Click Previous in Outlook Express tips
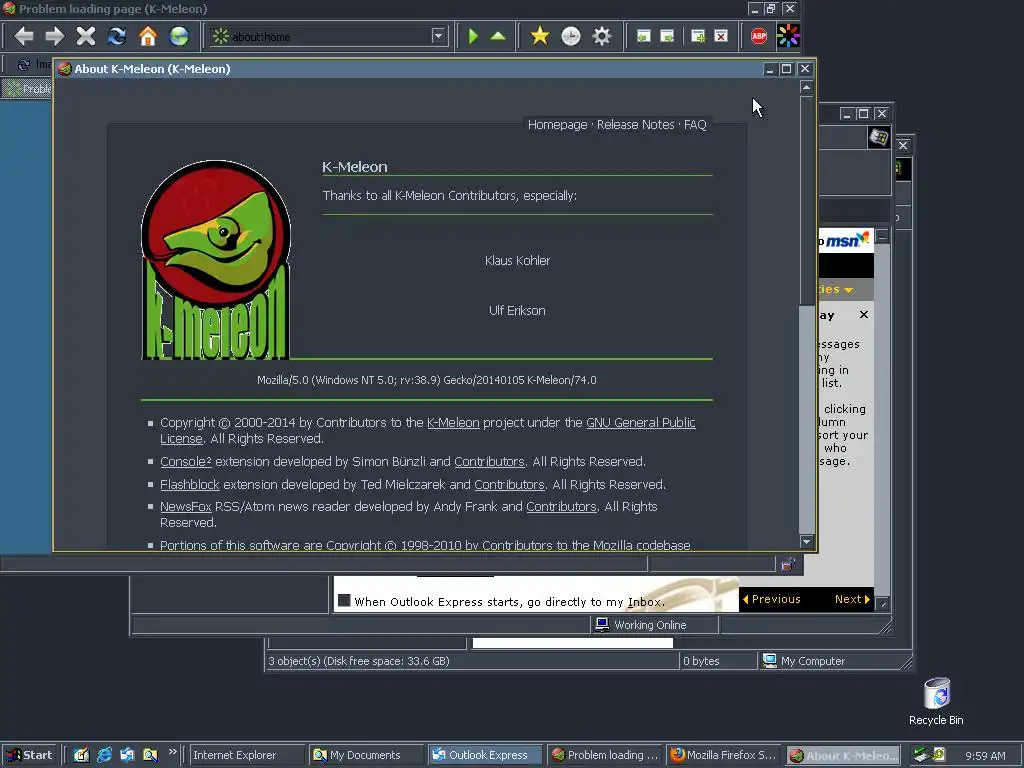Screen dimensions: 1024x768 pos(771,599)
